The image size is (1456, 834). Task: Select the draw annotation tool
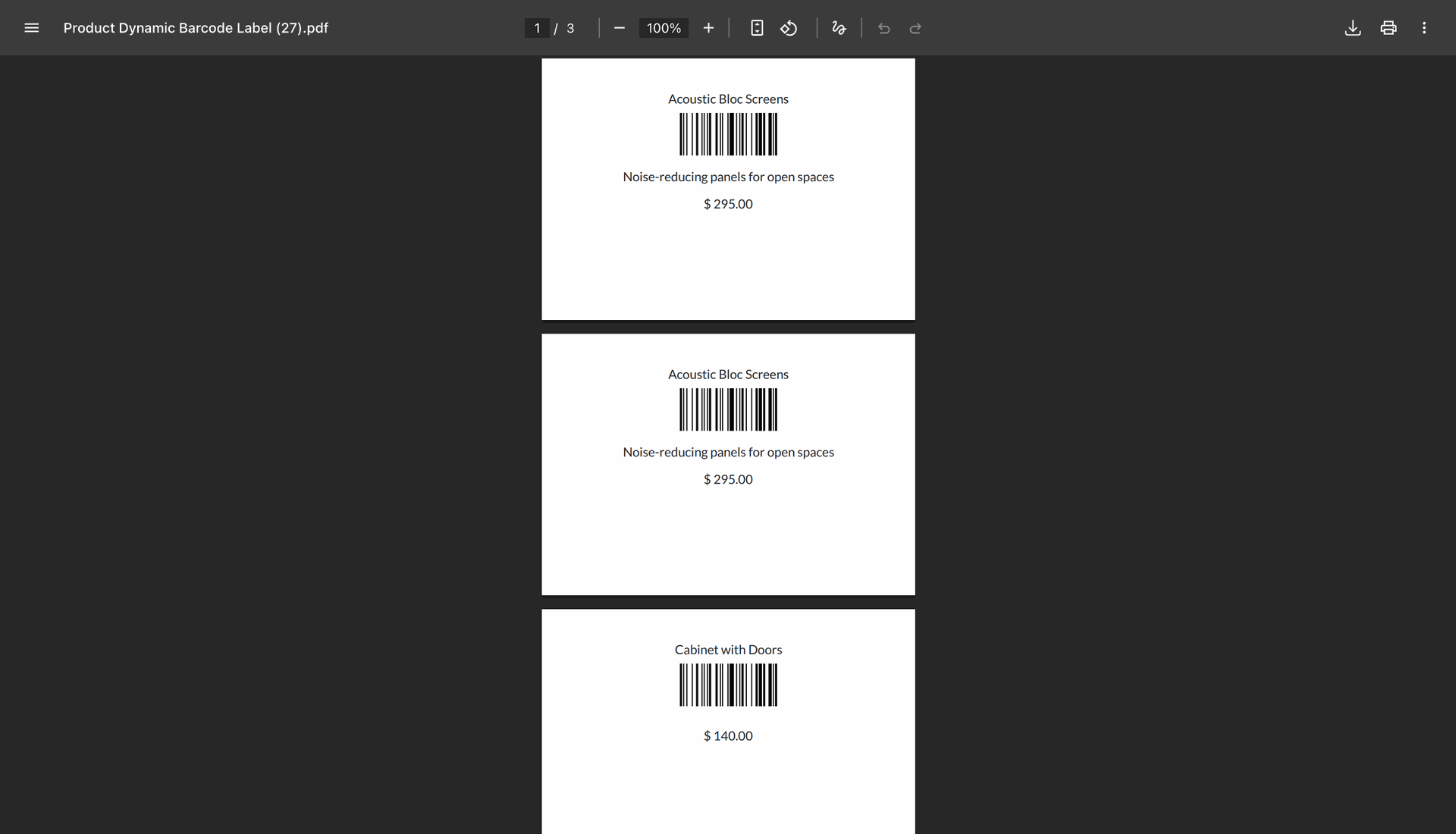tap(839, 28)
